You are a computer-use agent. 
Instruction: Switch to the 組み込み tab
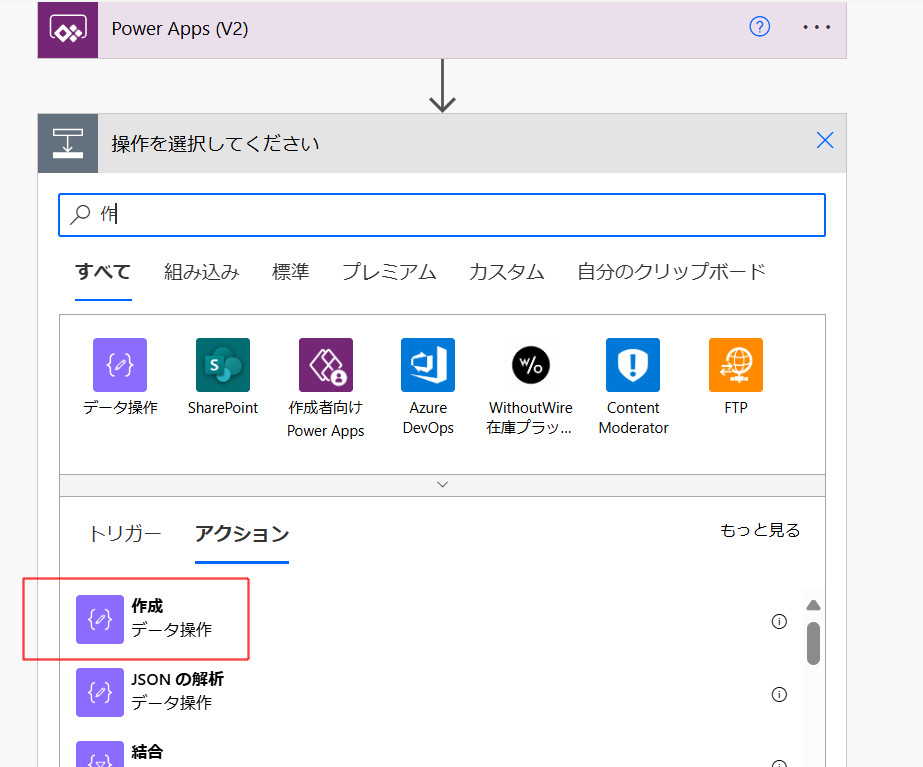coord(202,272)
